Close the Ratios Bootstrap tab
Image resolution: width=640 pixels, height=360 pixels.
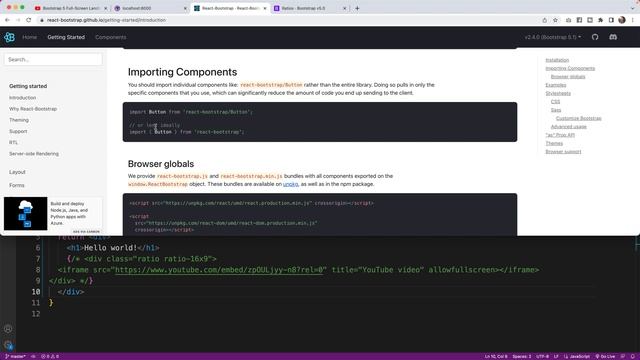click(344, 8)
